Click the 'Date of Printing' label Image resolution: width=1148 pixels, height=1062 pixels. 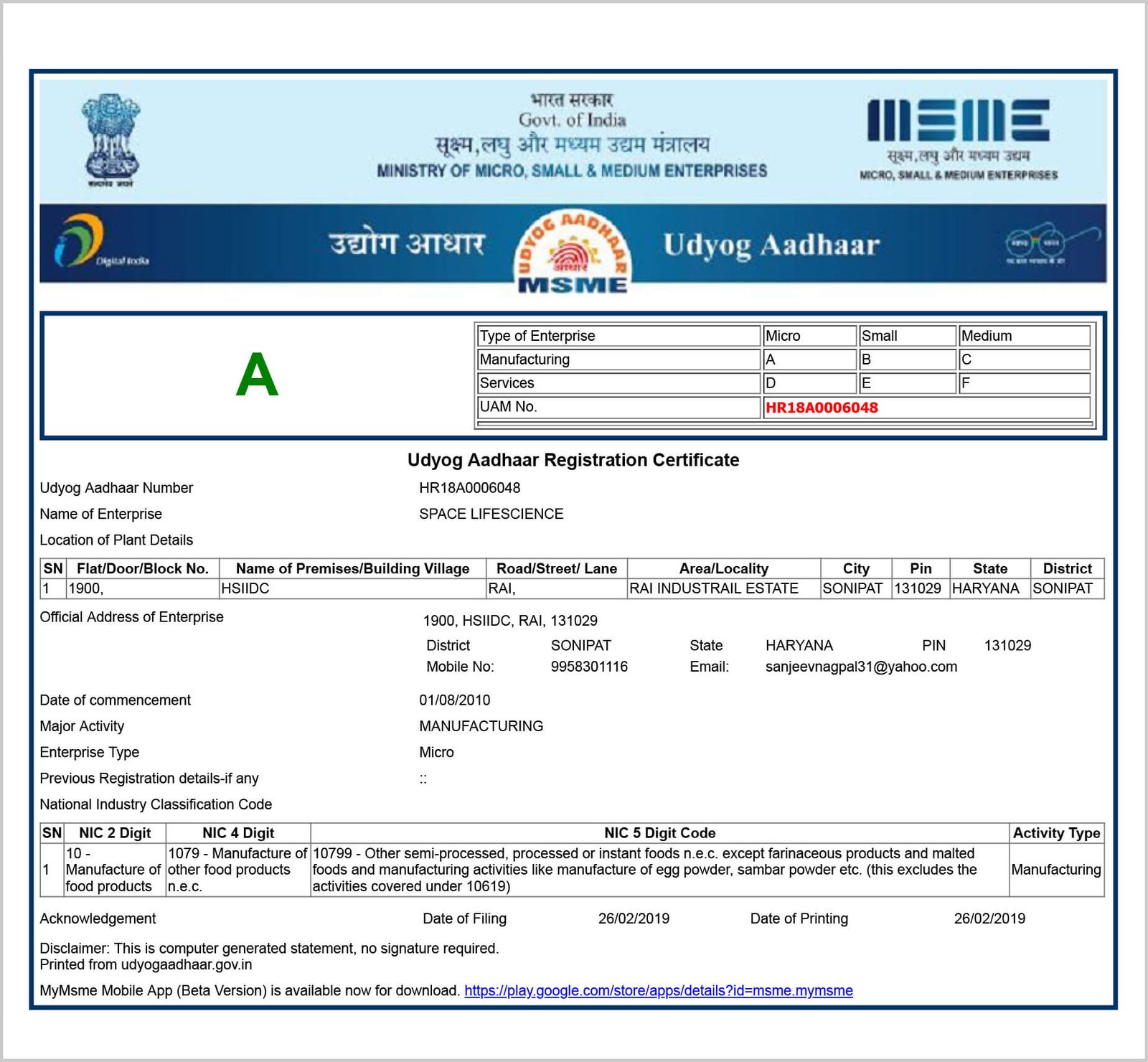pos(799,918)
